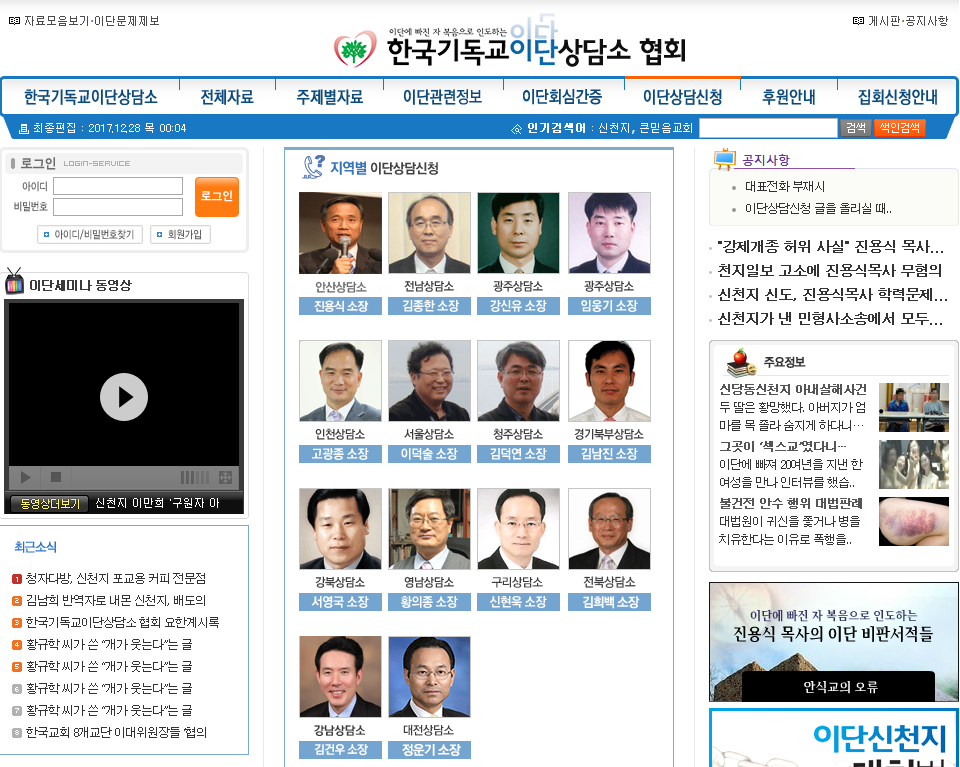Open recent news item 8 한국교회 8개교단
This screenshot has width=960, height=767.
(x=116, y=733)
